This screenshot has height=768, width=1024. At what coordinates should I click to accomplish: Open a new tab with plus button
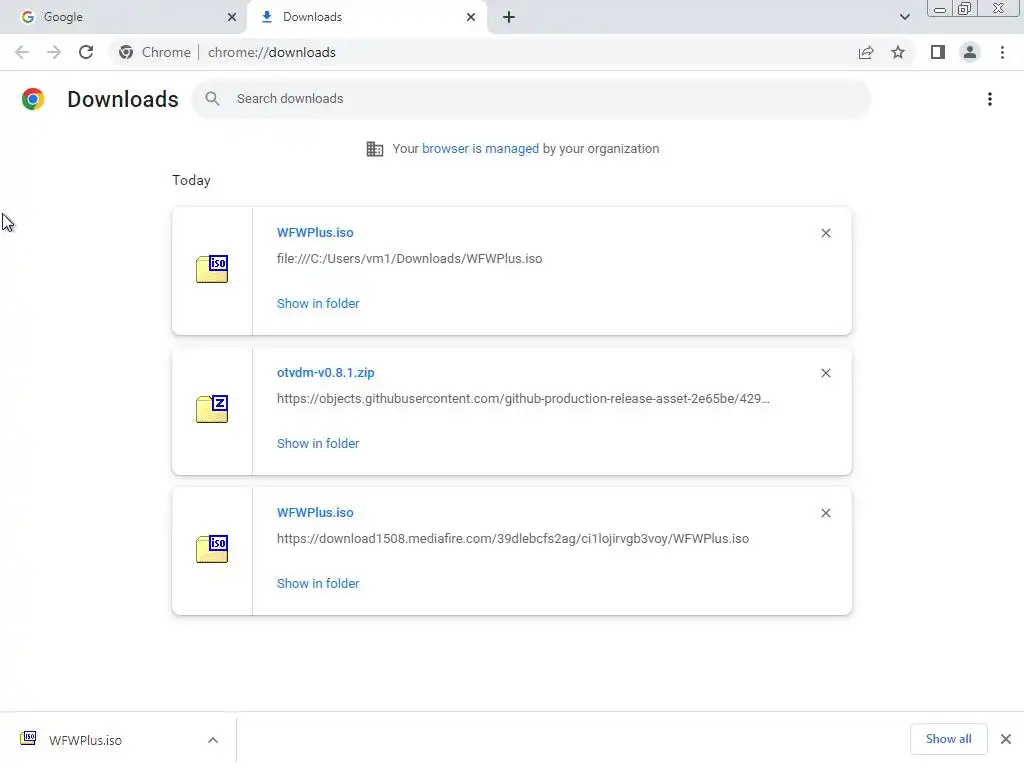point(509,17)
